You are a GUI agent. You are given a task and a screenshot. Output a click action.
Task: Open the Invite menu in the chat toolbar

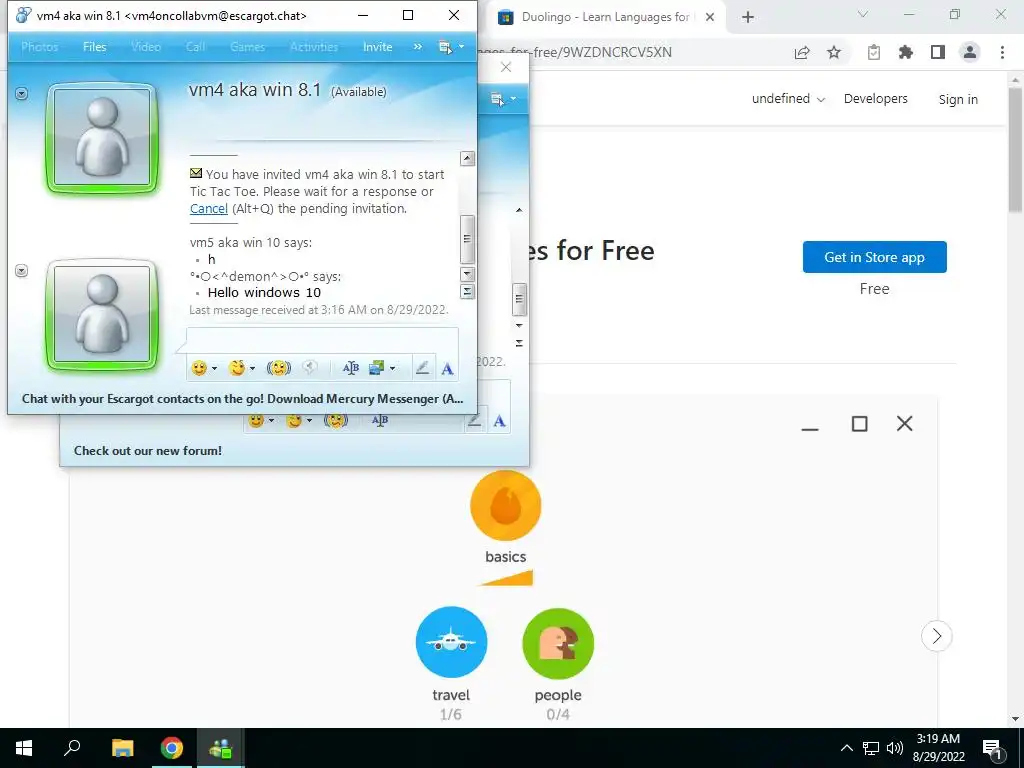377,47
